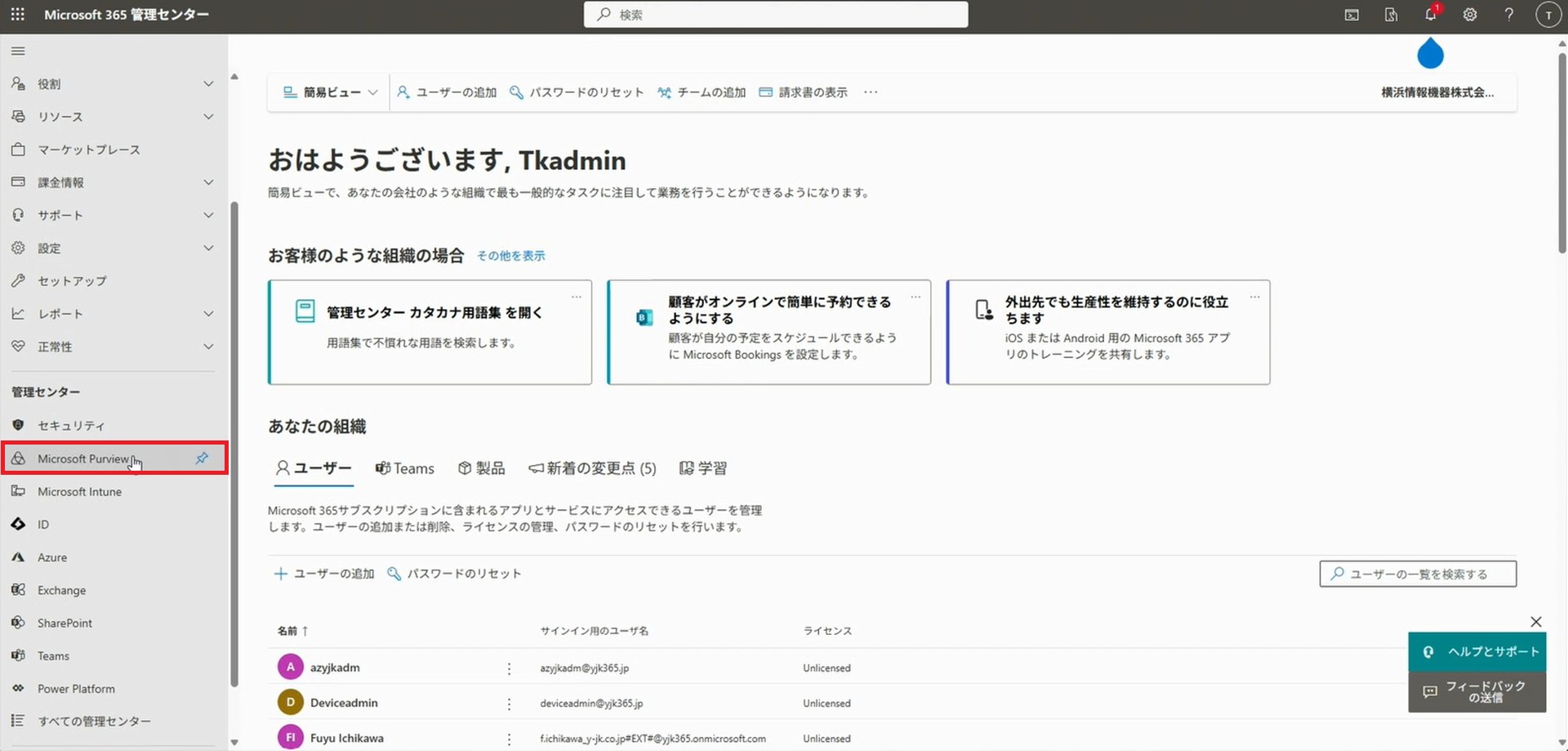Click the help question mark icon
The height and width of the screenshot is (751, 1568).
(1509, 15)
